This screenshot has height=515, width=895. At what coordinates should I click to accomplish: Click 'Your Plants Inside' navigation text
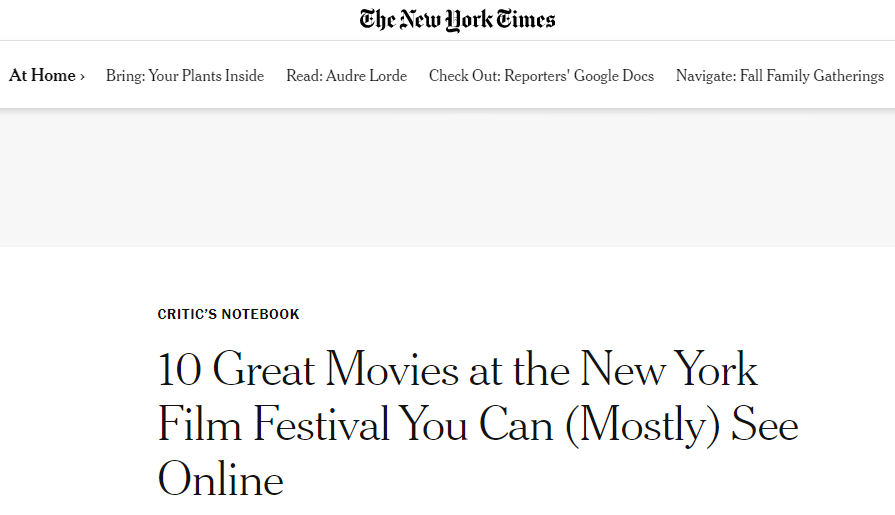pyautogui.click(x=206, y=76)
